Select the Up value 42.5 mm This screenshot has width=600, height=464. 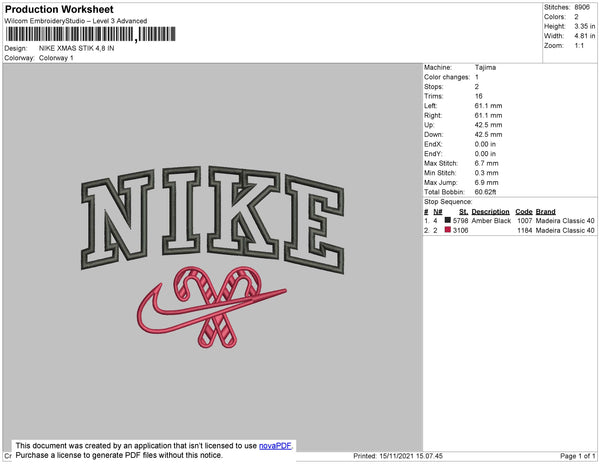point(488,125)
